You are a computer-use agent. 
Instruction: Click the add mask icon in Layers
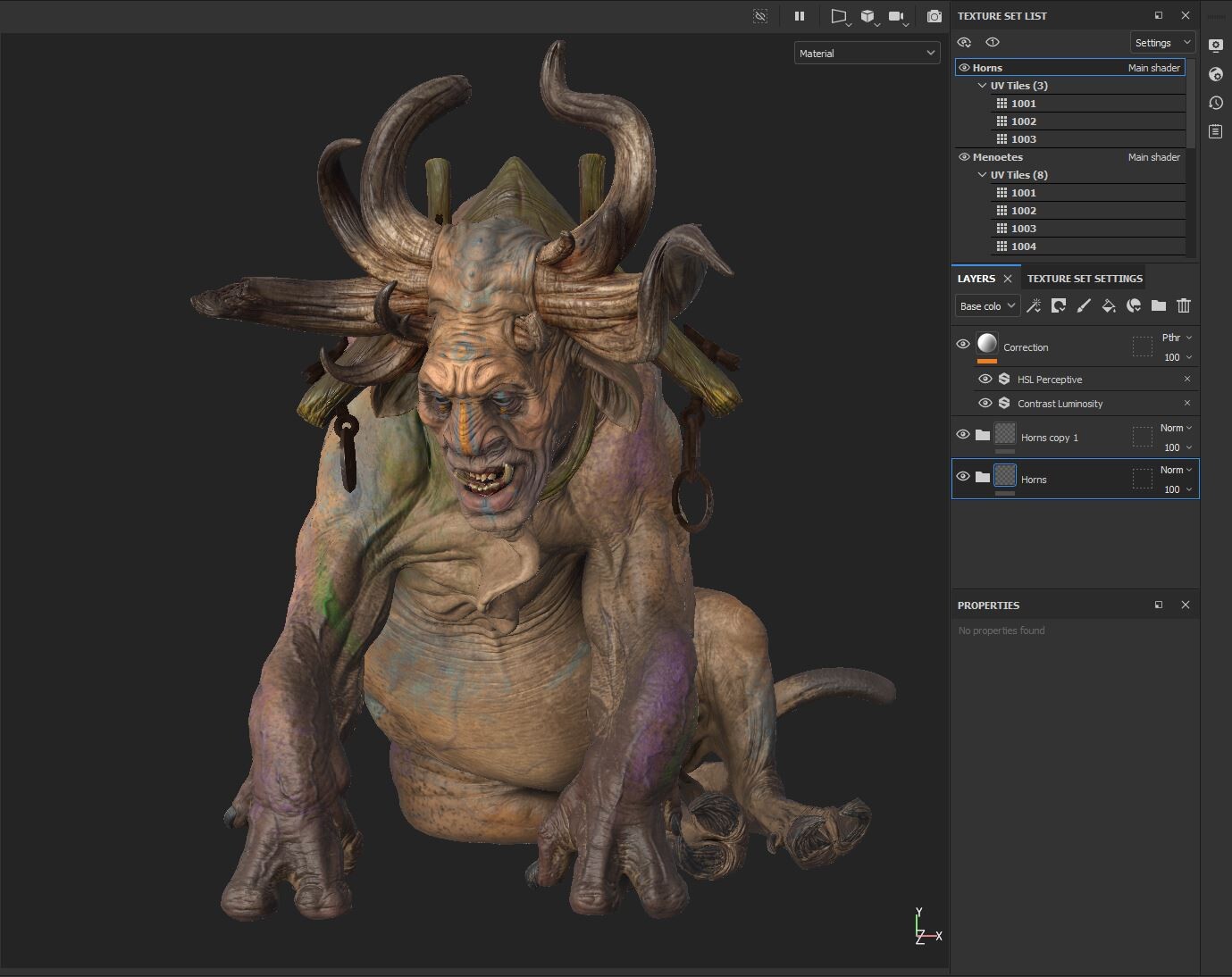coord(1059,305)
